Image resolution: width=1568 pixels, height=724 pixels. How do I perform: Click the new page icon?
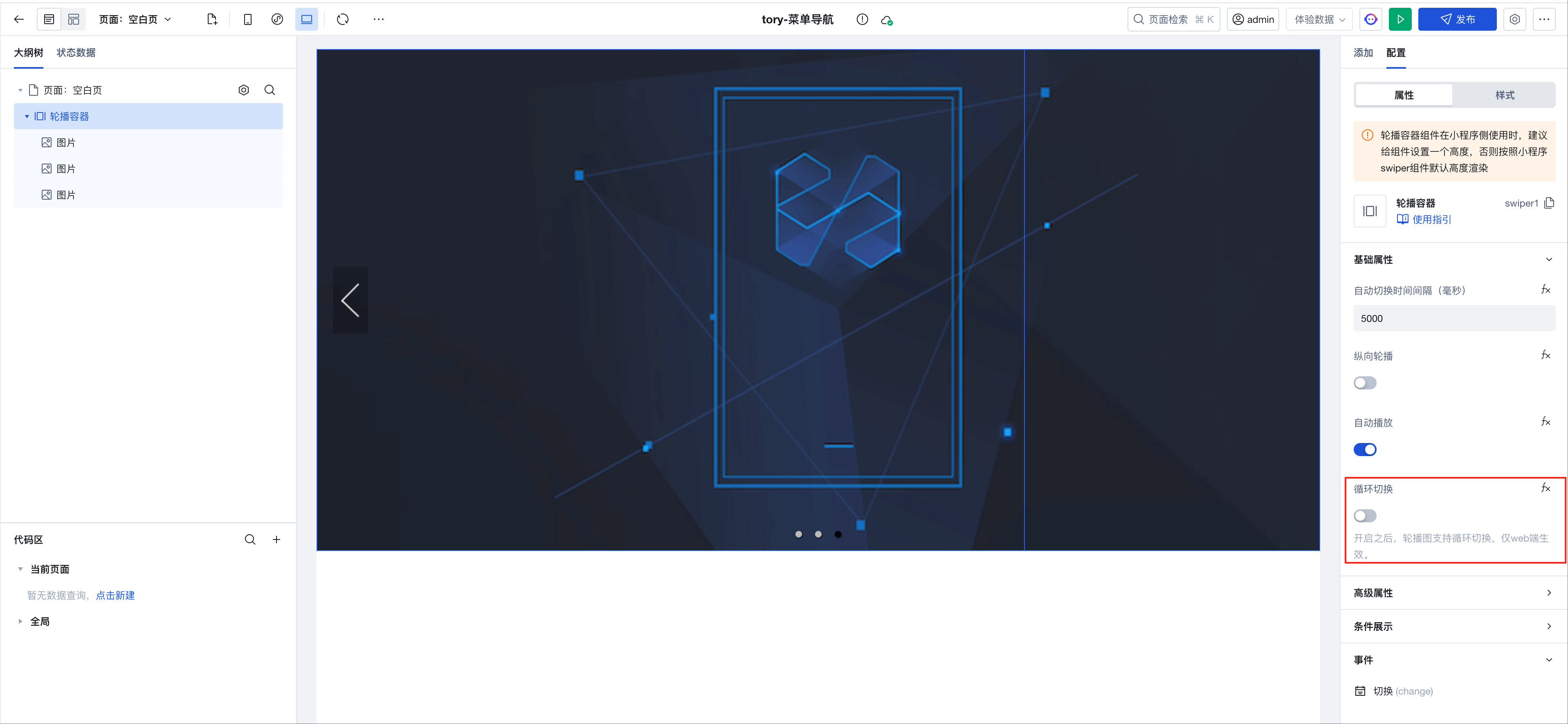(x=212, y=20)
